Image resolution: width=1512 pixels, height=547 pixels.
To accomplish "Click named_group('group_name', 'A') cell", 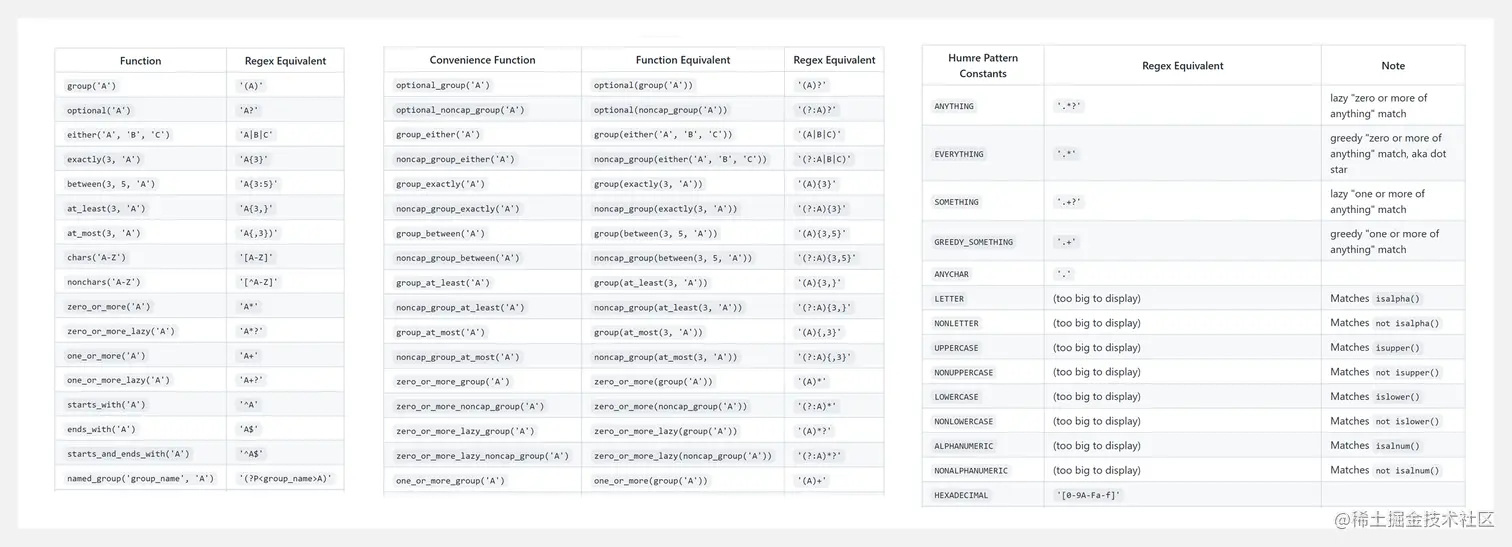I will coord(141,479).
